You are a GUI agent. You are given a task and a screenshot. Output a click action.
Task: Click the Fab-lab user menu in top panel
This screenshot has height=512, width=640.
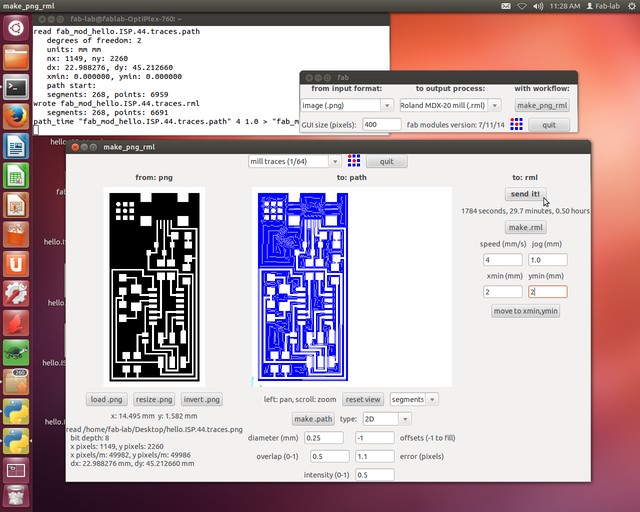pyautogui.click(x=603, y=6)
